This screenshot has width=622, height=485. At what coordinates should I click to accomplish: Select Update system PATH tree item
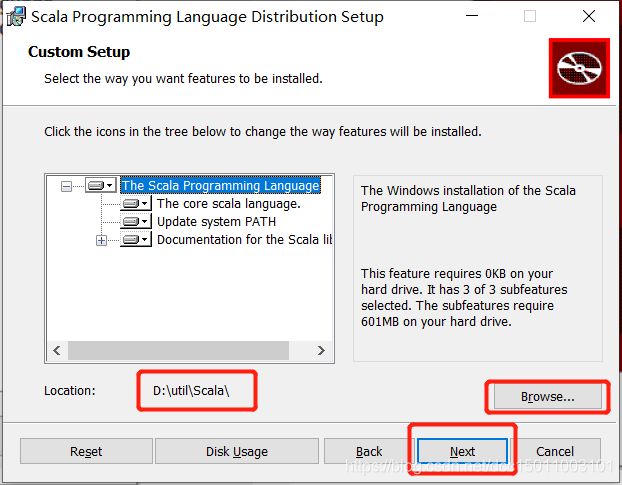(216, 221)
